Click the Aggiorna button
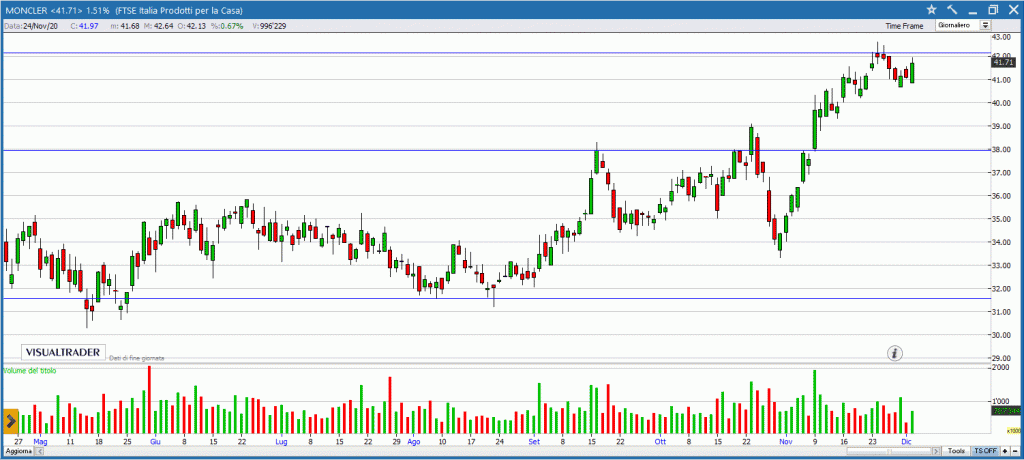The image size is (1024, 460). tap(17, 452)
